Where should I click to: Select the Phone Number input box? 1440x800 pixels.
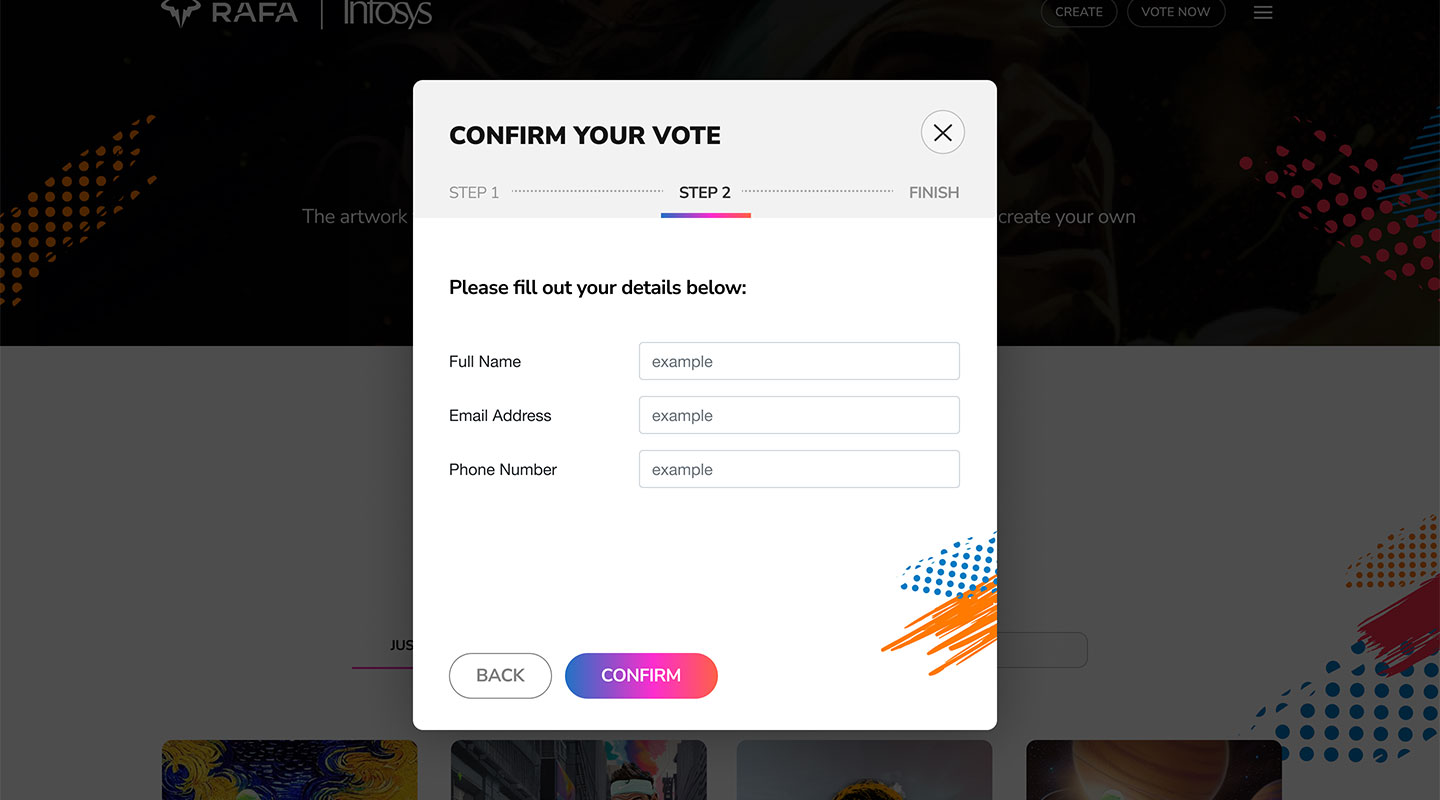(x=799, y=469)
